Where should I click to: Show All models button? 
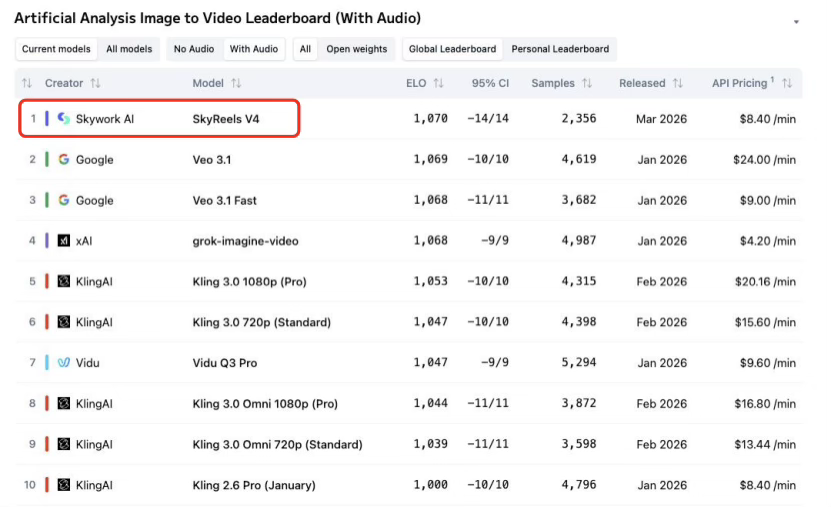pyautogui.click(x=129, y=49)
